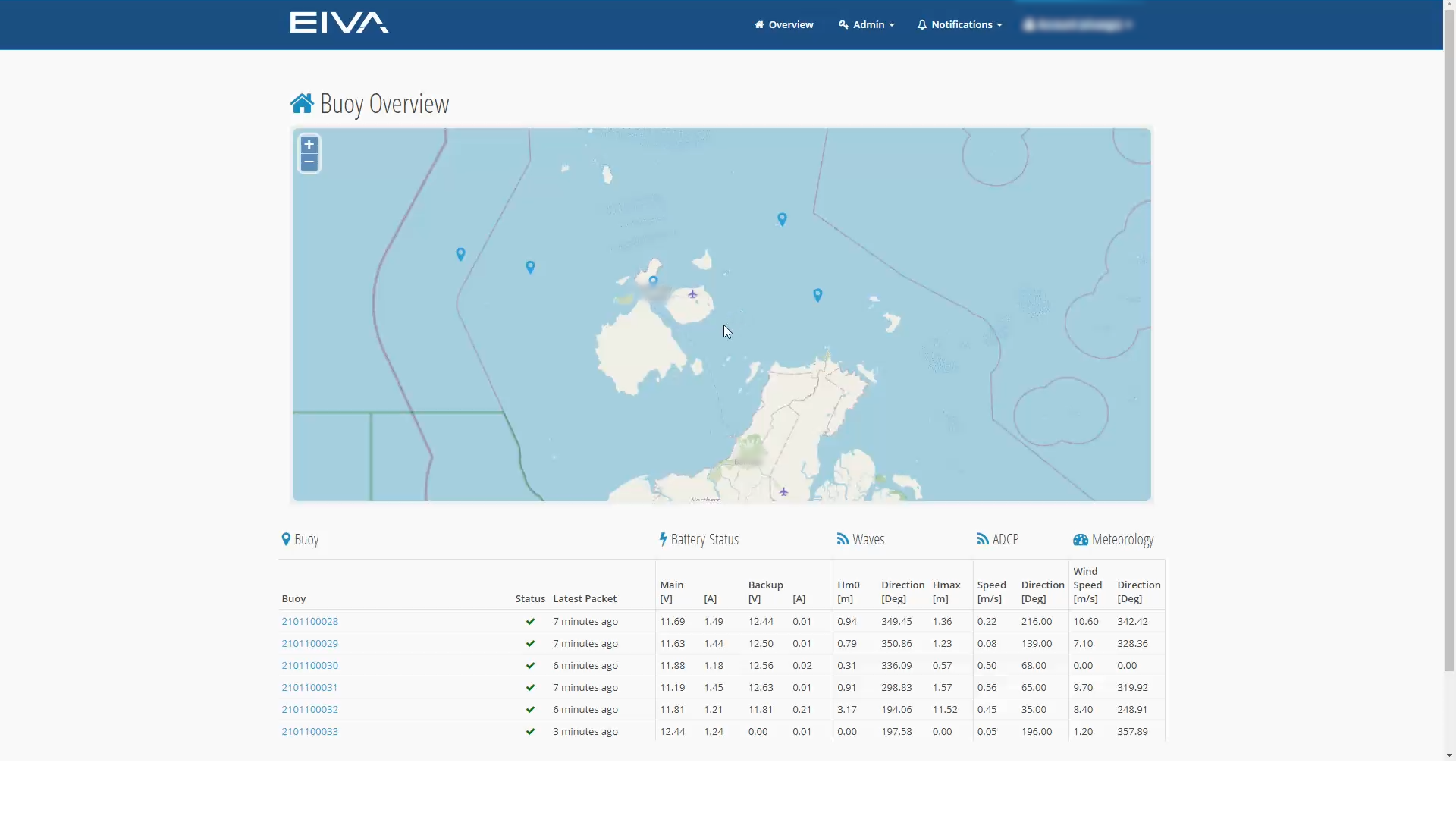Click the Latest Packet column header
1456x819 pixels.
[584, 599]
